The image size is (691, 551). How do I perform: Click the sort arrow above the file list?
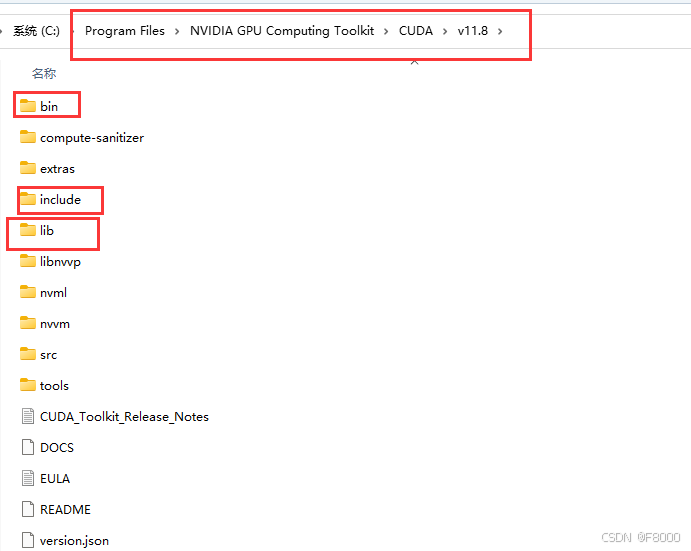click(x=414, y=63)
